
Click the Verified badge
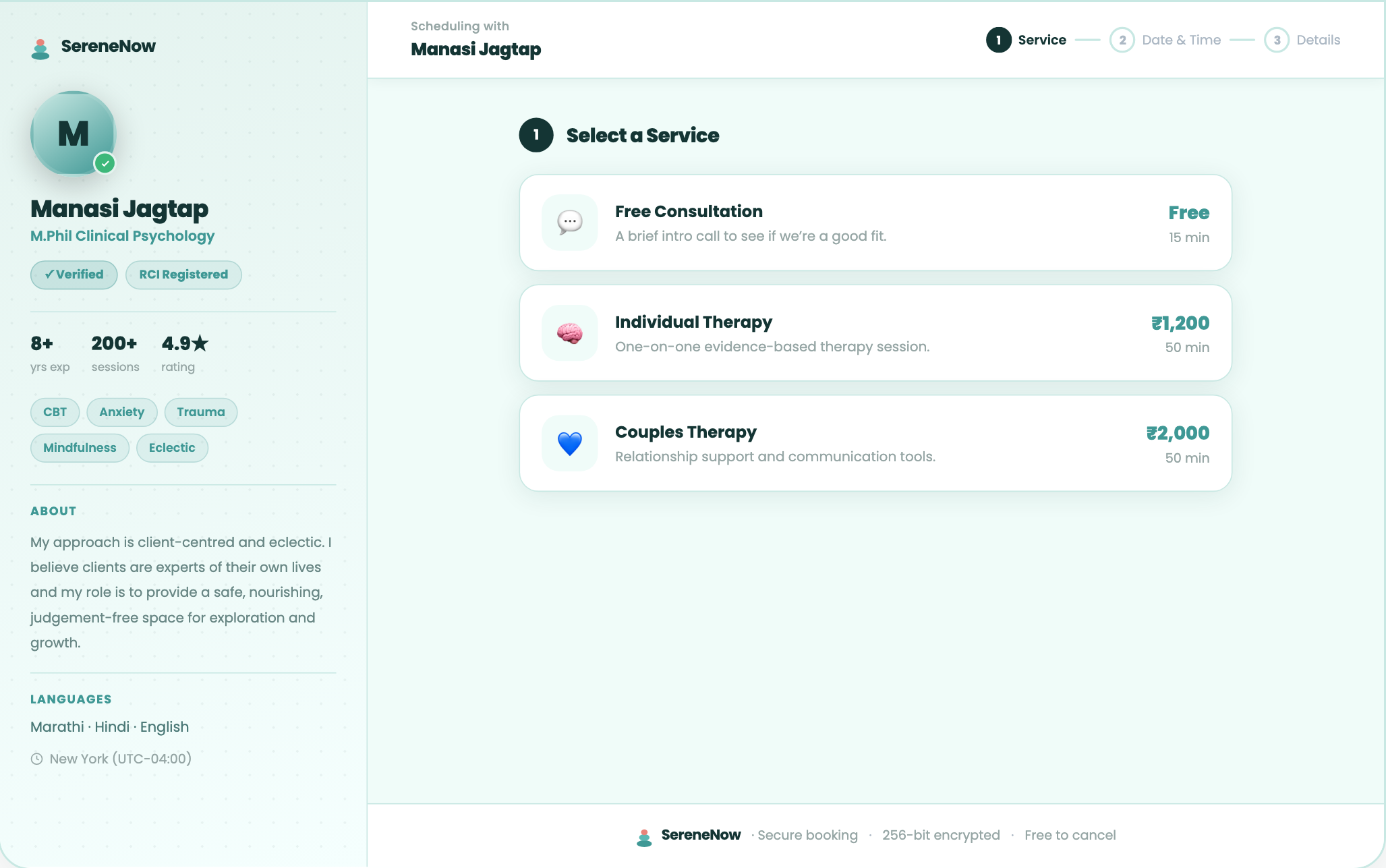(74, 274)
